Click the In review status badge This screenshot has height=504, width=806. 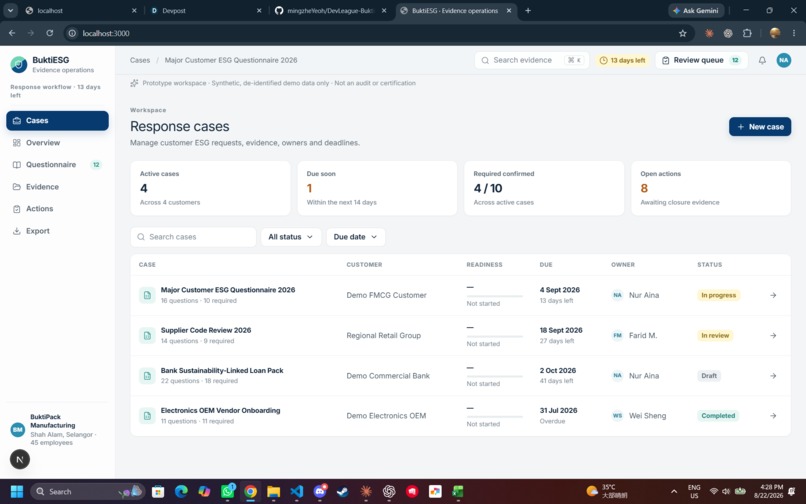click(x=715, y=335)
